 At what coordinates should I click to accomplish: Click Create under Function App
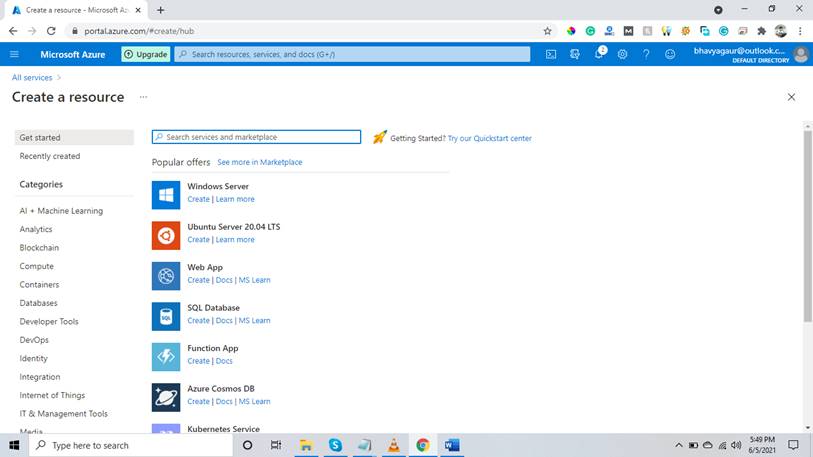click(199, 361)
